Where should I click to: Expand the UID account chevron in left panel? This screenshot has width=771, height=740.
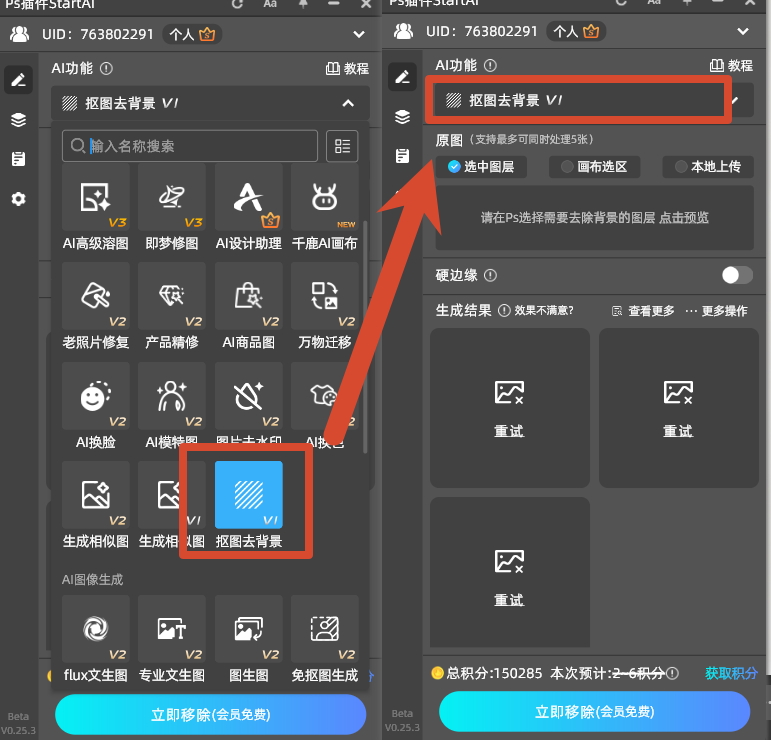(359, 34)
